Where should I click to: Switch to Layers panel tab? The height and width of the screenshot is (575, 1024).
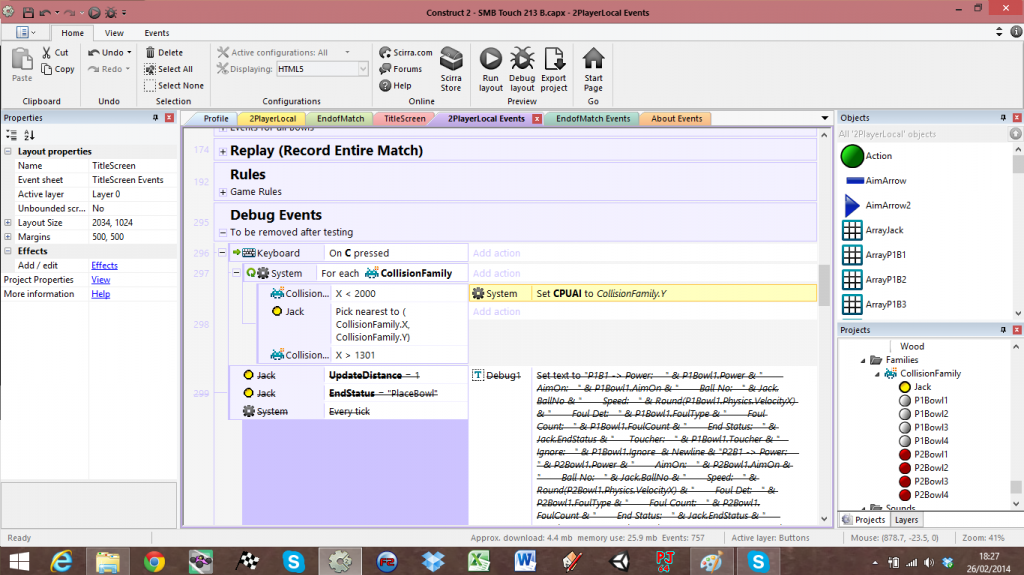[x=906, y=520]
